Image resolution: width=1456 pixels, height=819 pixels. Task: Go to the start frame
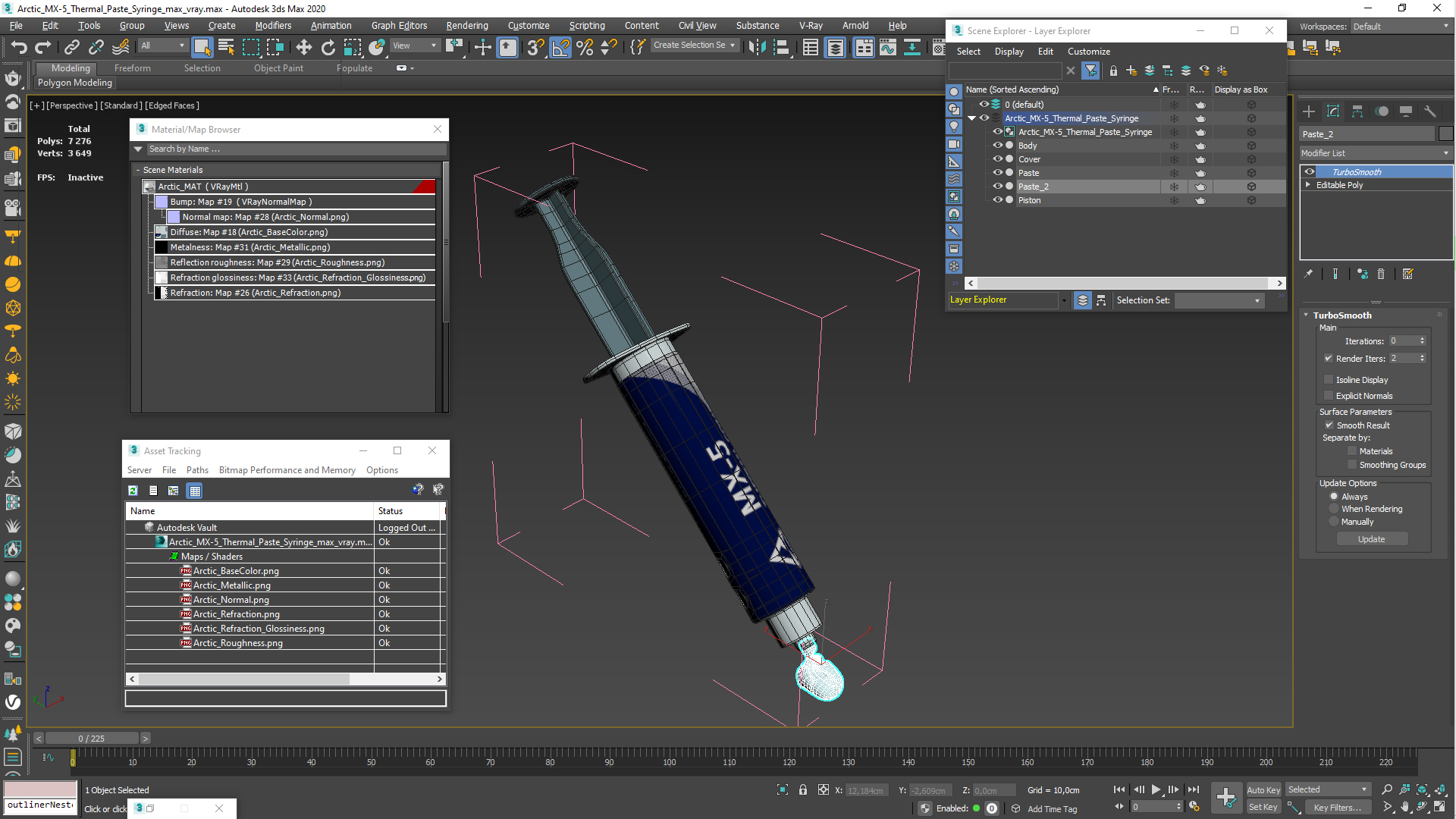tap(1119, 789)
